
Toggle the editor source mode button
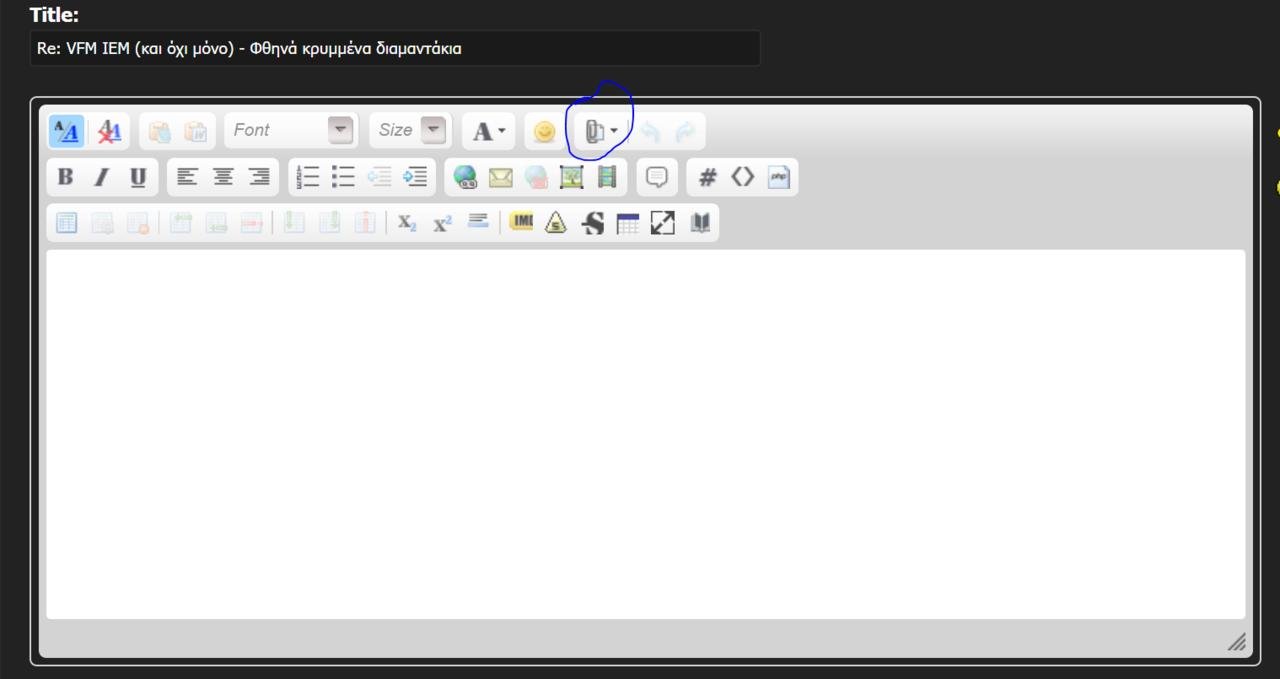(x=67, y=131)
